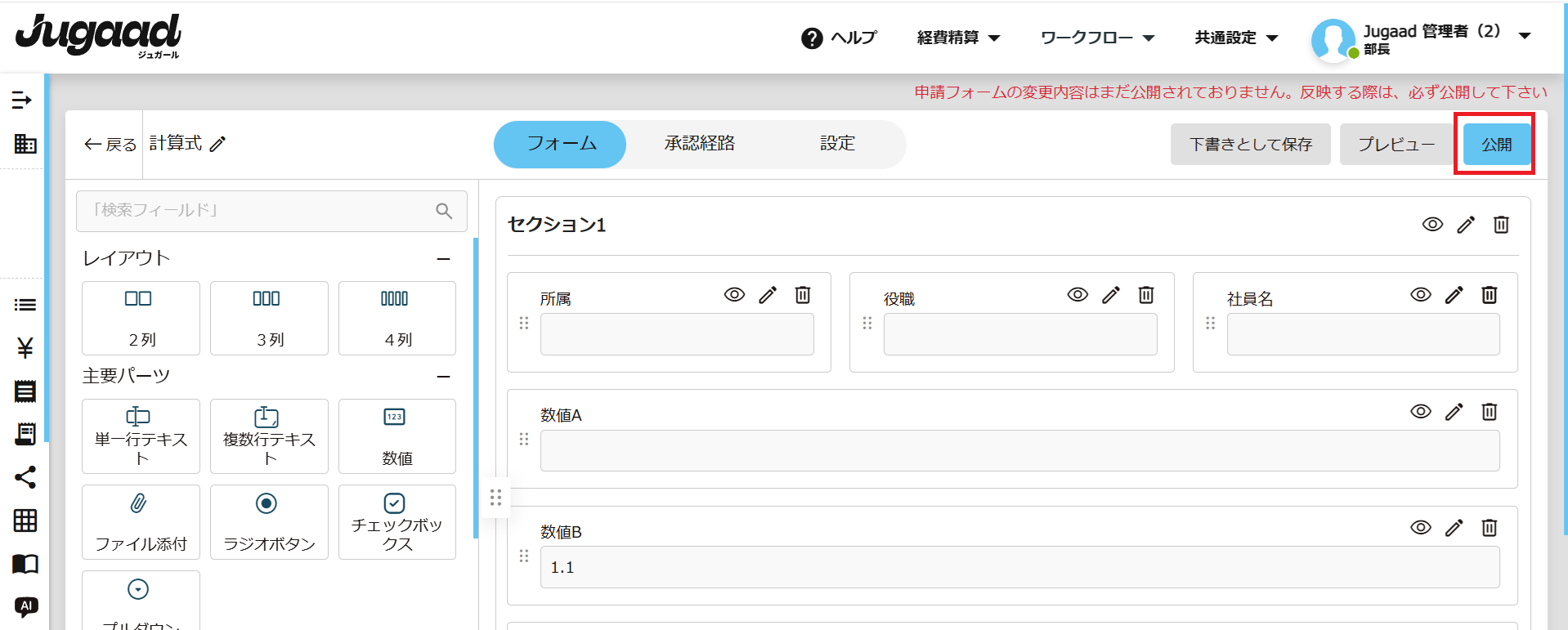1568x630 pixels.
Task: Toggle セクション1 visibility eye icon
Action: pyautogui.click(x=1432, y=225)
